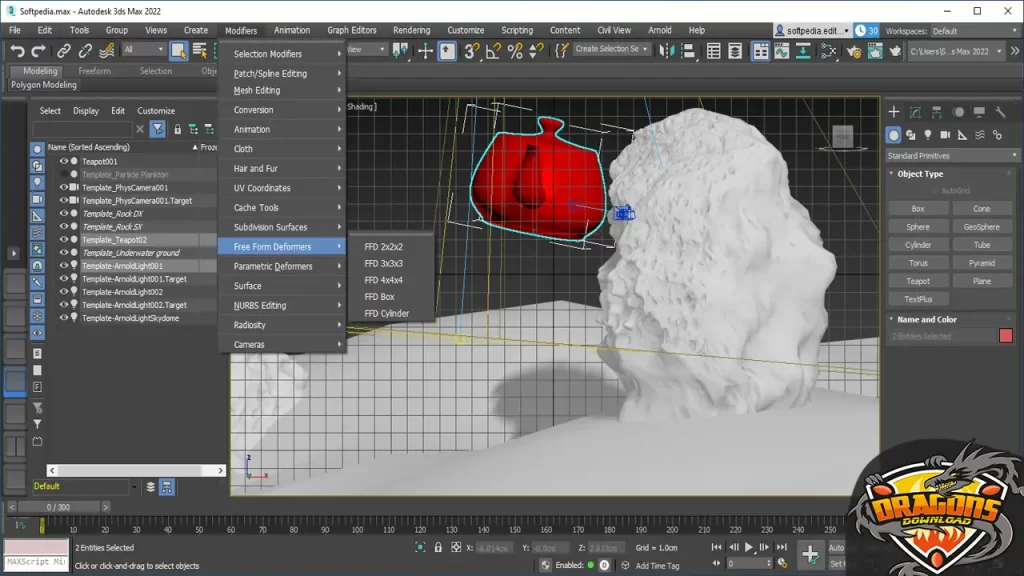Choose FFD 4x4x4 from submenu
1024x576 pixels.
click(x=384, y=280)
